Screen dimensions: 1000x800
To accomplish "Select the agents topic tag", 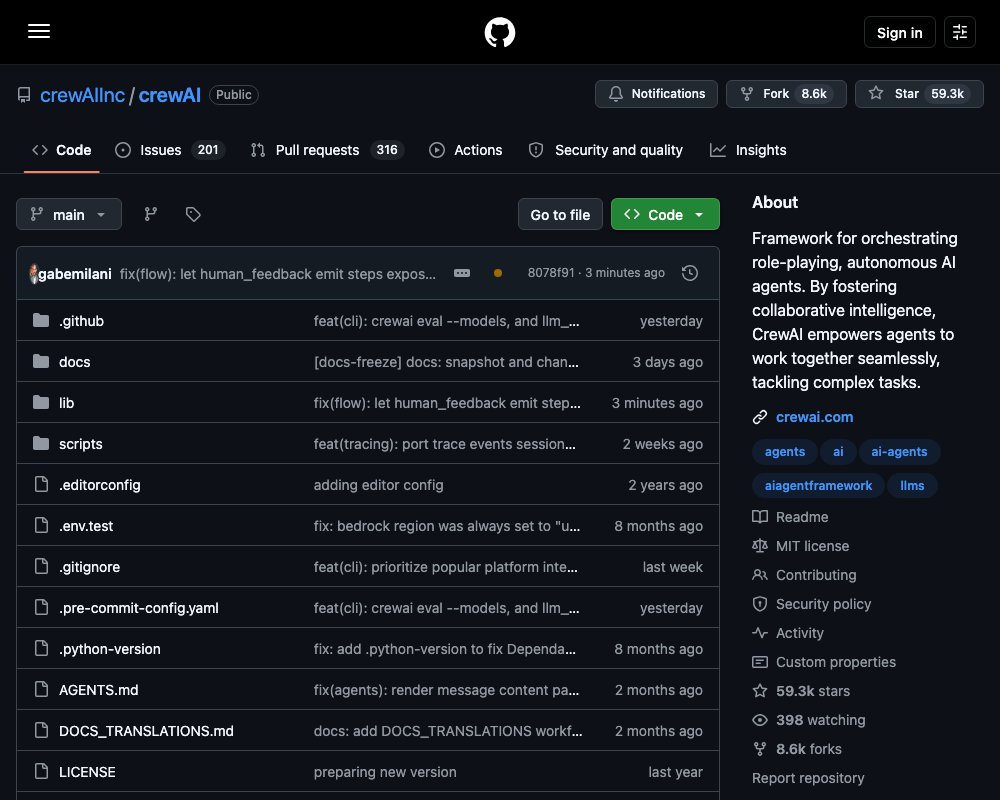I will [784, 452].
